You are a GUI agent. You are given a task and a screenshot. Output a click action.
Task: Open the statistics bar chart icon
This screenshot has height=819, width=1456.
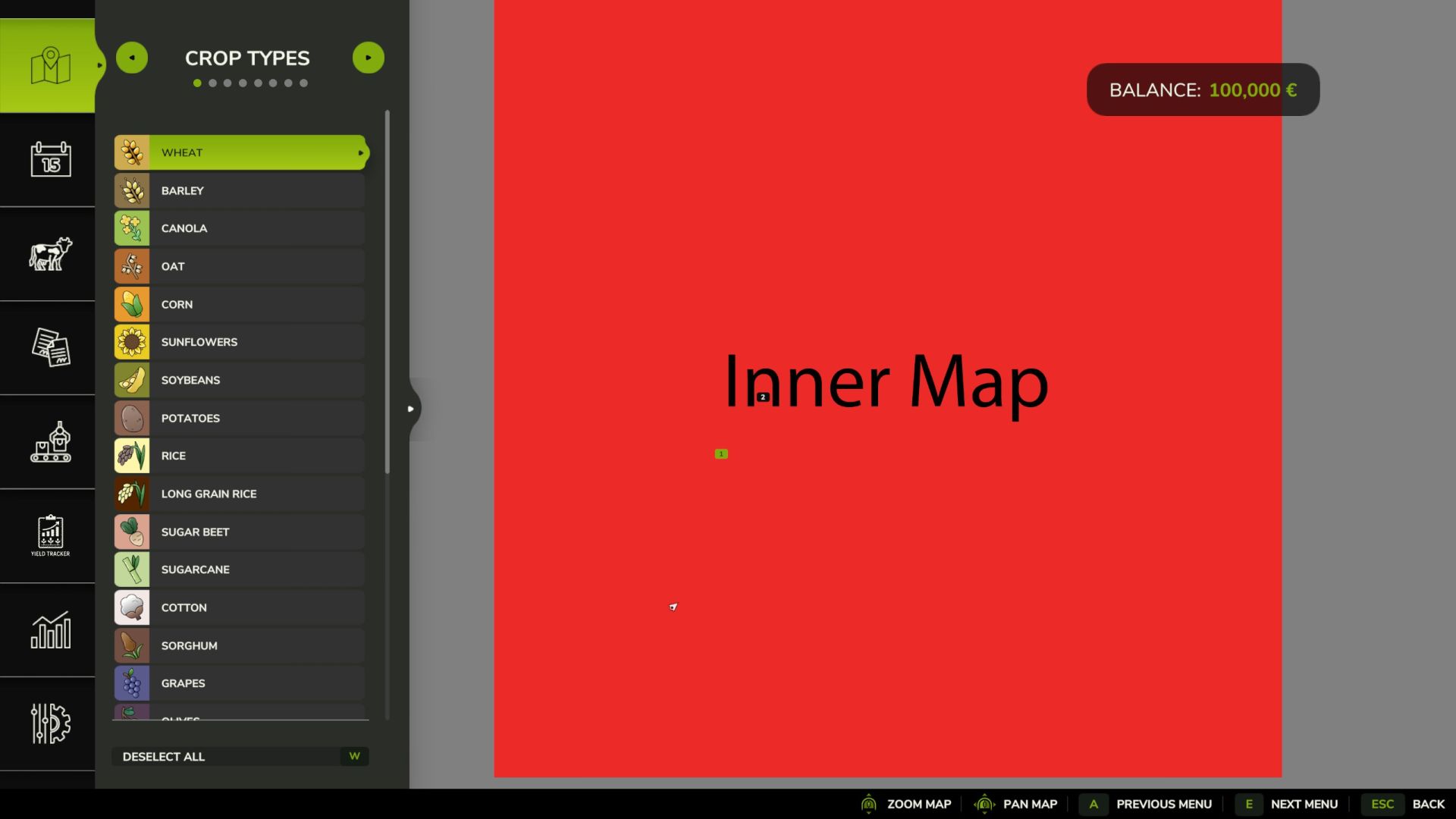(x=48, y=631)
